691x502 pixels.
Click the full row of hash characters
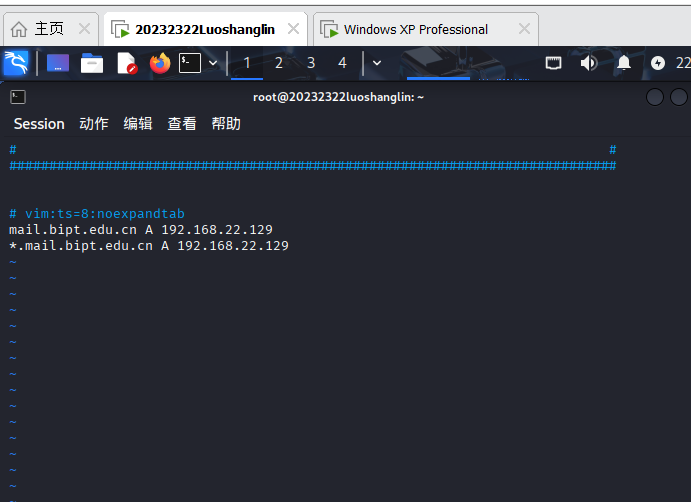313,166
